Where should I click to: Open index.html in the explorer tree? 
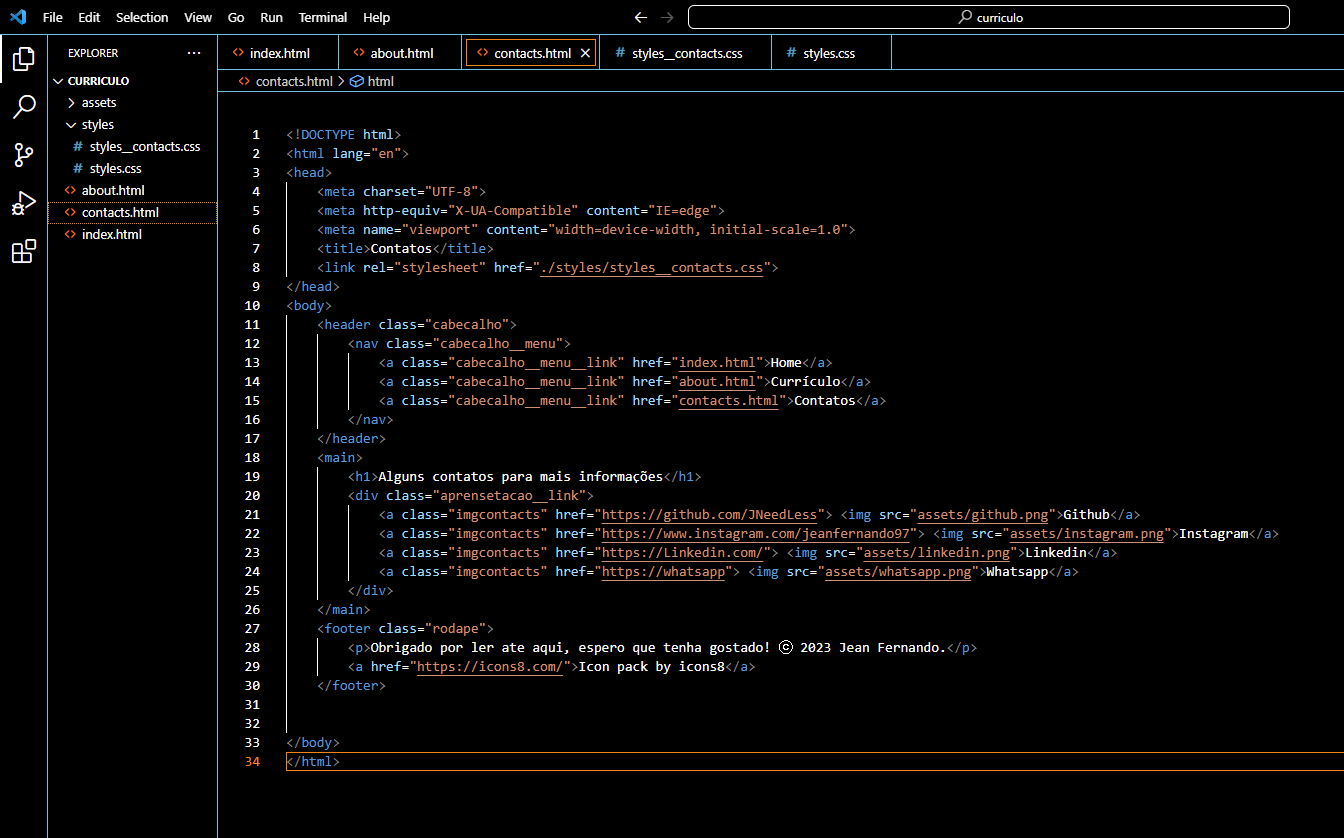(132, 235)
